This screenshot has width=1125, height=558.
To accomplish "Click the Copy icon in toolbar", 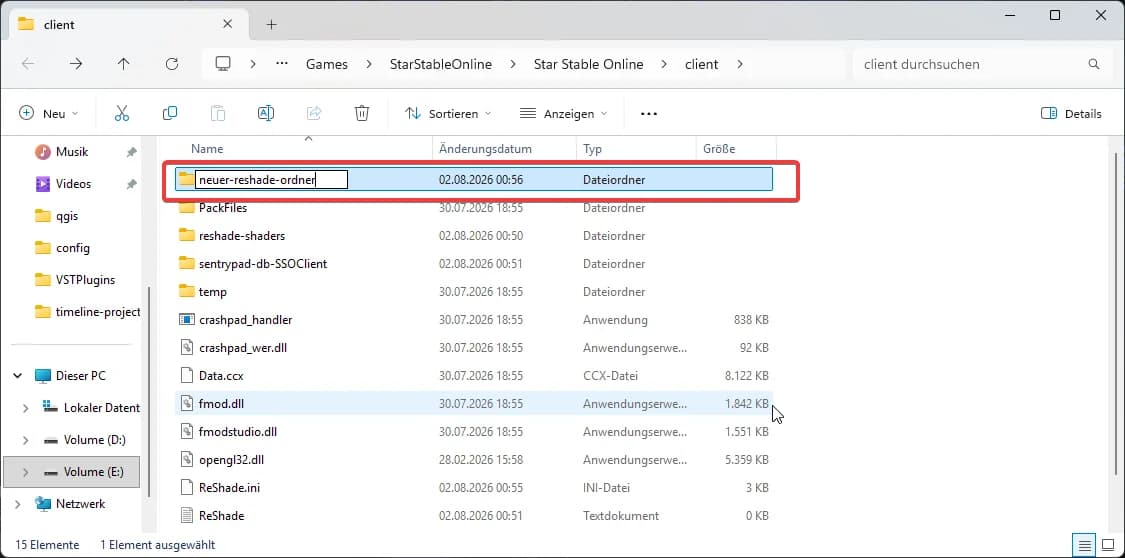I will pyautogui.click(x=170, y=113).
